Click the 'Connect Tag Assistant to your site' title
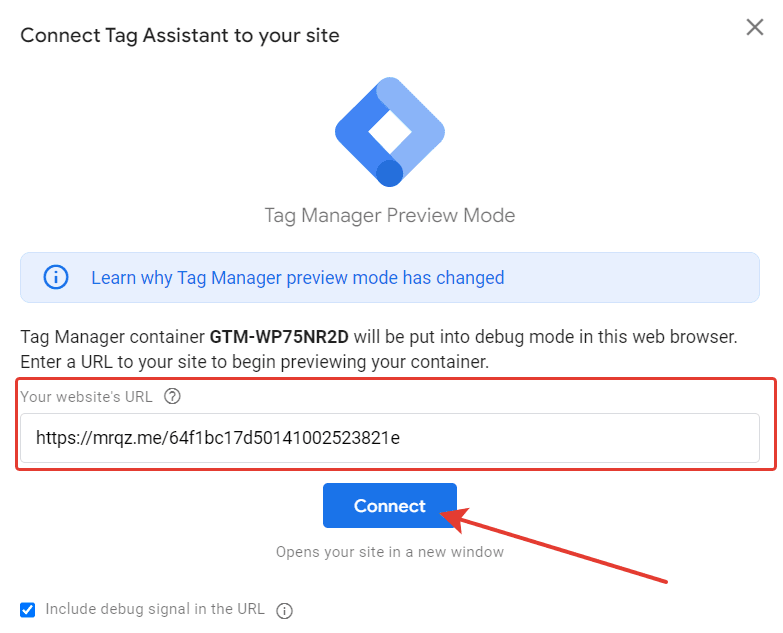Image resolution: width=783 pixels, height=633 pixels. (180, 36)
